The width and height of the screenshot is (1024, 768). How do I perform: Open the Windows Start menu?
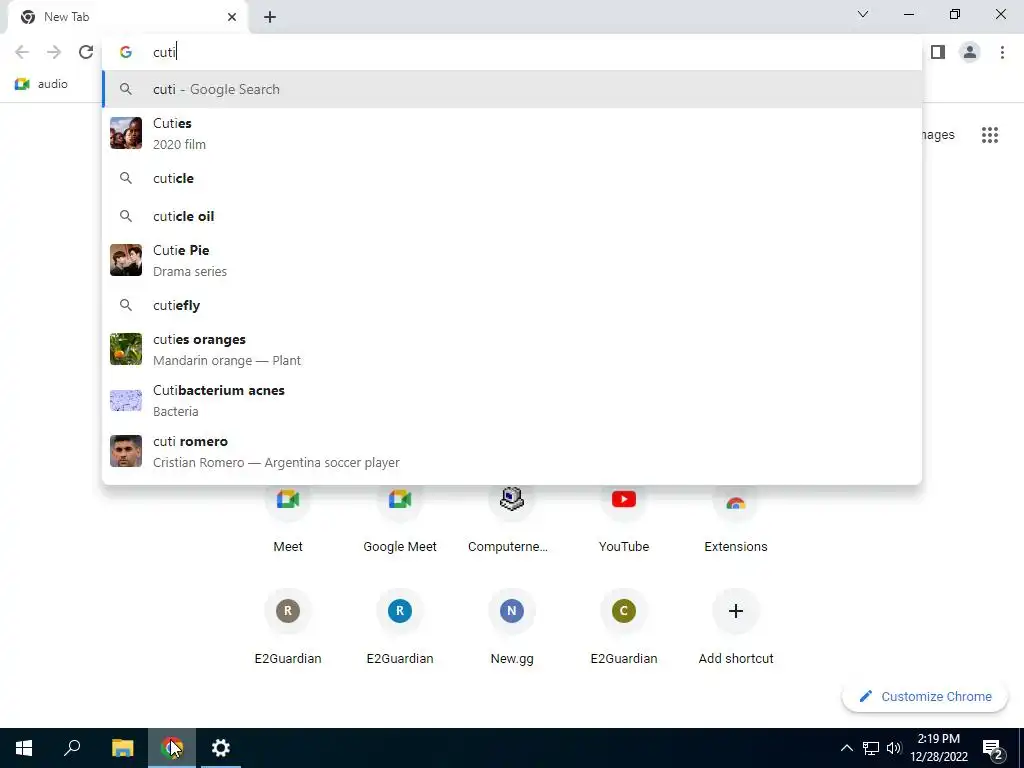(x=24, y=748)
